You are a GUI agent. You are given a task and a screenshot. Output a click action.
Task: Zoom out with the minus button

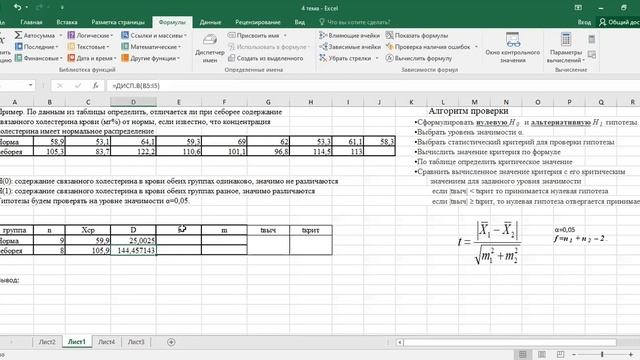pyautogui.click(x=573, y=354)
